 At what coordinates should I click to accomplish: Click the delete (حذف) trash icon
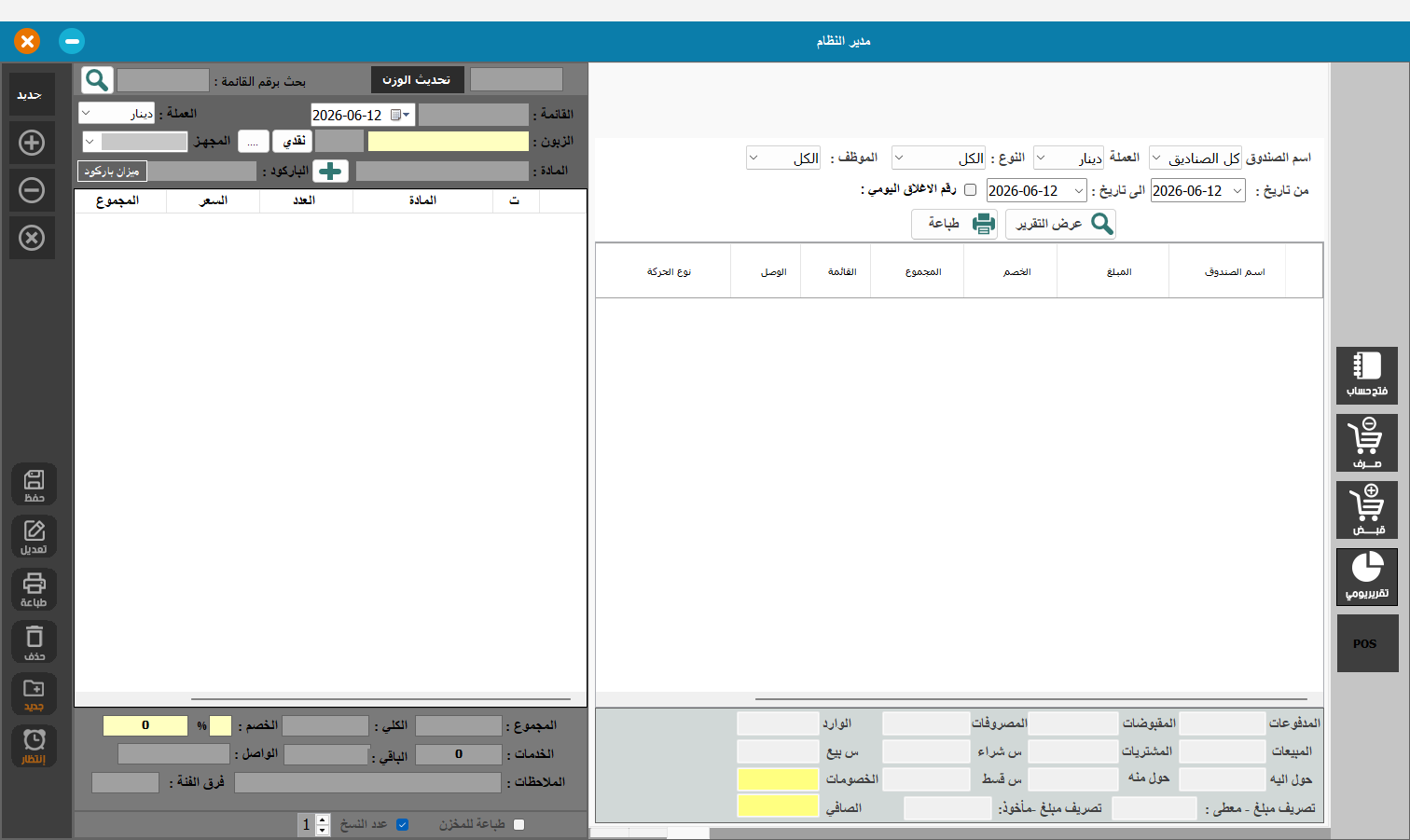[34, 642]
